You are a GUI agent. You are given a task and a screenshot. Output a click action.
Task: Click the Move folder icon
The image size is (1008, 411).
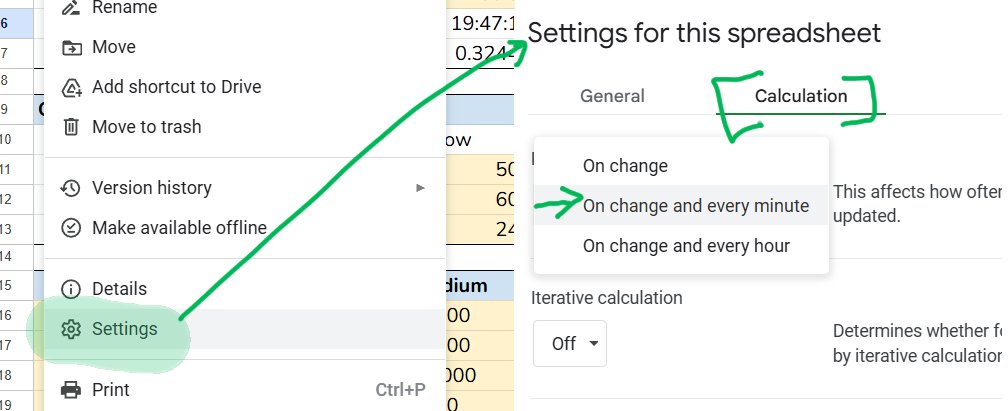pos(71,48)
